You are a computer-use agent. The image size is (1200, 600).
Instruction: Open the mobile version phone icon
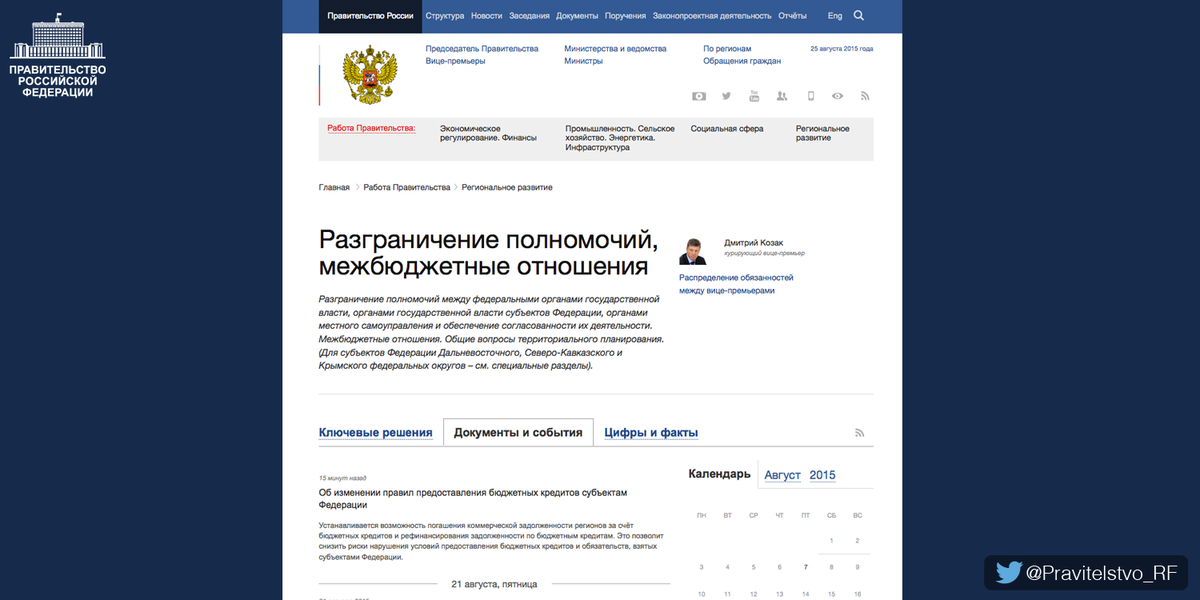click(811, 96)
